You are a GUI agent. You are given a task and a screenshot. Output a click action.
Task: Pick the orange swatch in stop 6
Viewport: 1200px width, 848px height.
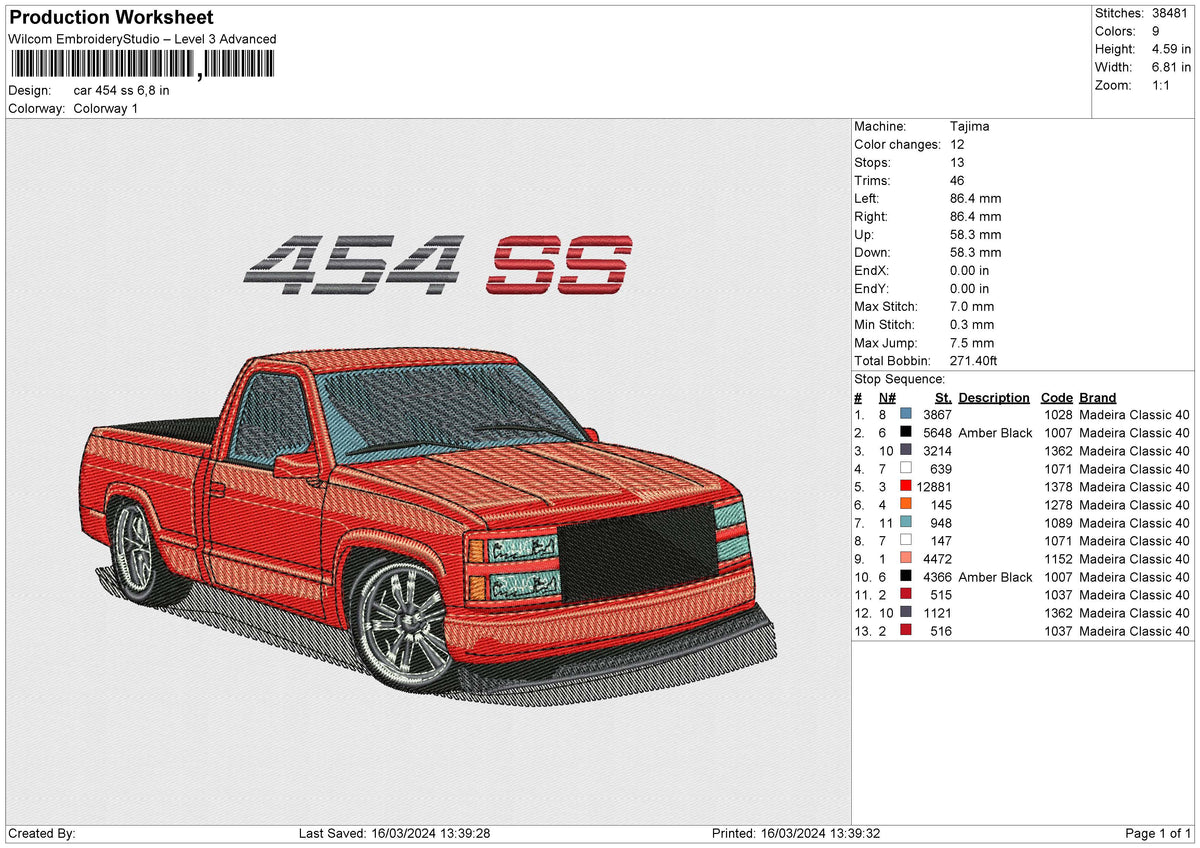coord(906,505)
